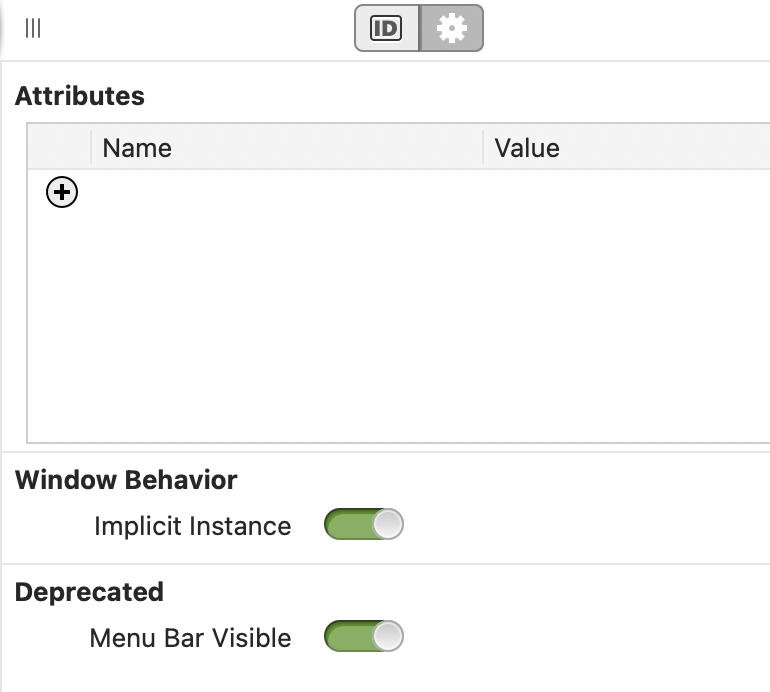Click the Menu Bar Visible switch knob

pyautogui.click(x=388, y=637)
